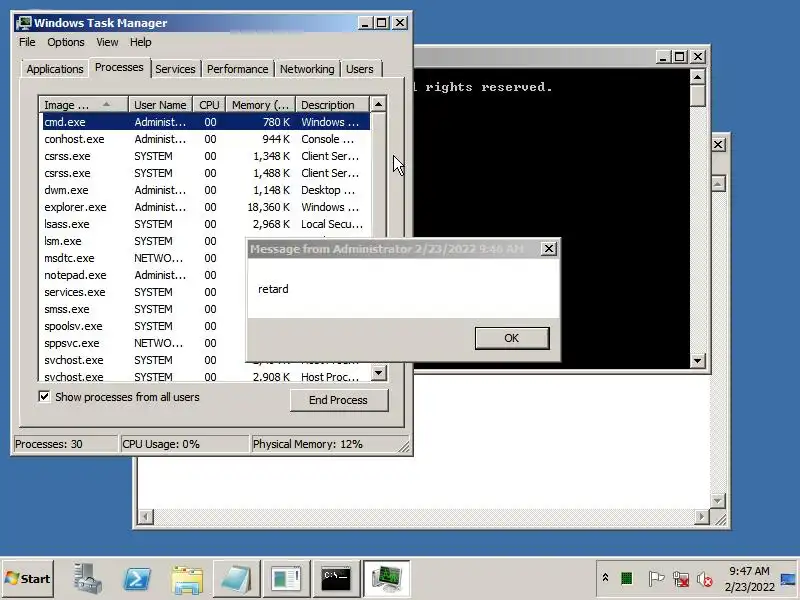Click the network status tray icon
Viewport: 800px width, 600px height.
(681, 579)
